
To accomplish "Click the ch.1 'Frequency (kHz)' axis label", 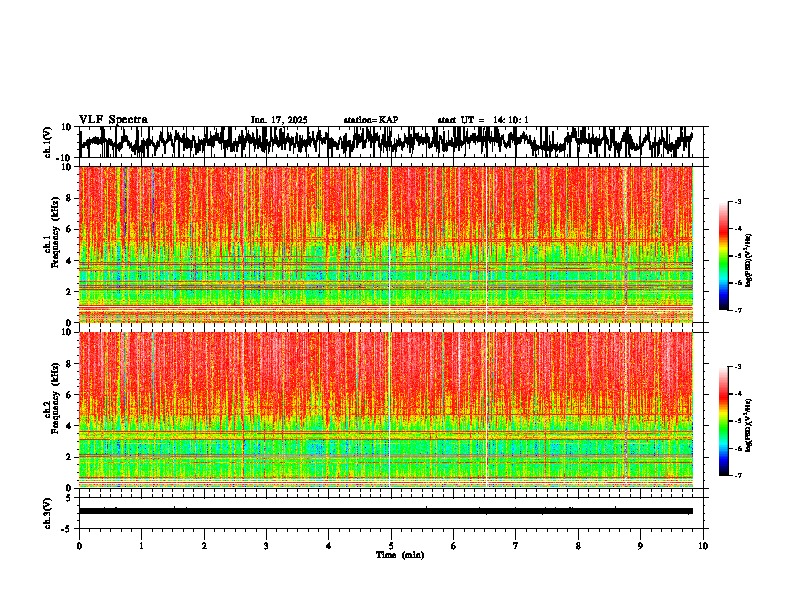I will (56, 233).
